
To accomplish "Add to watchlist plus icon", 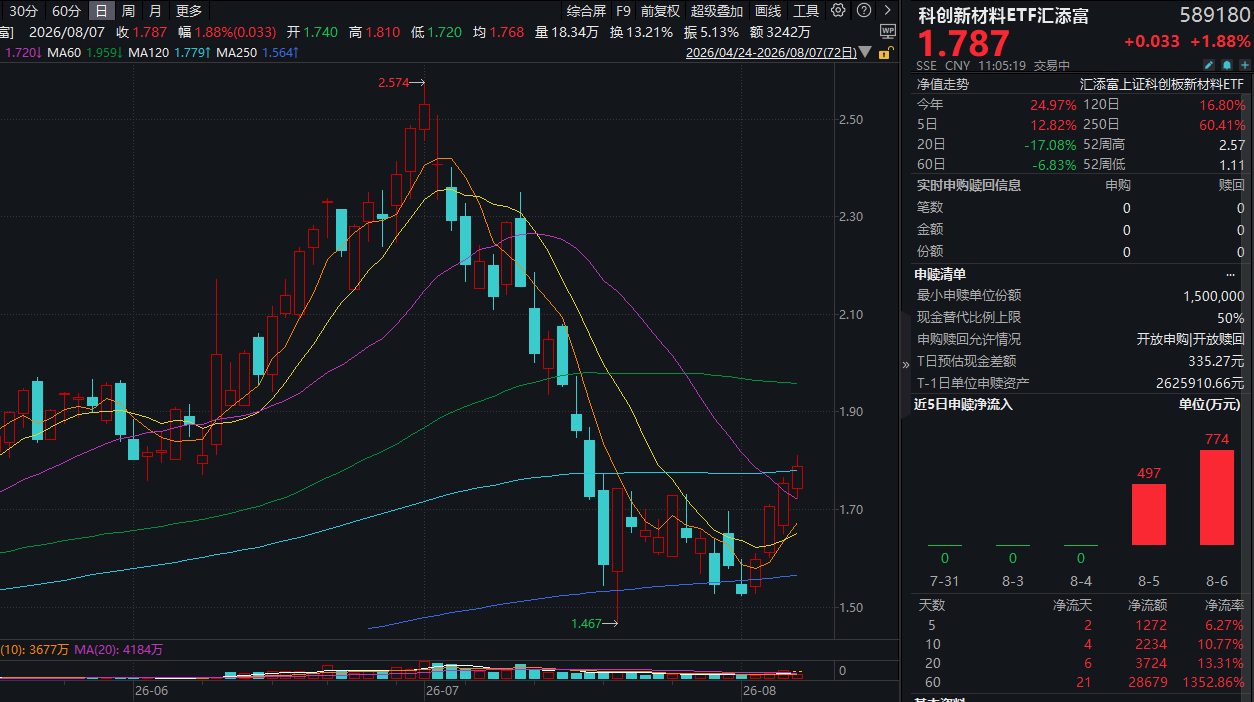I will tap(1244, 64).
